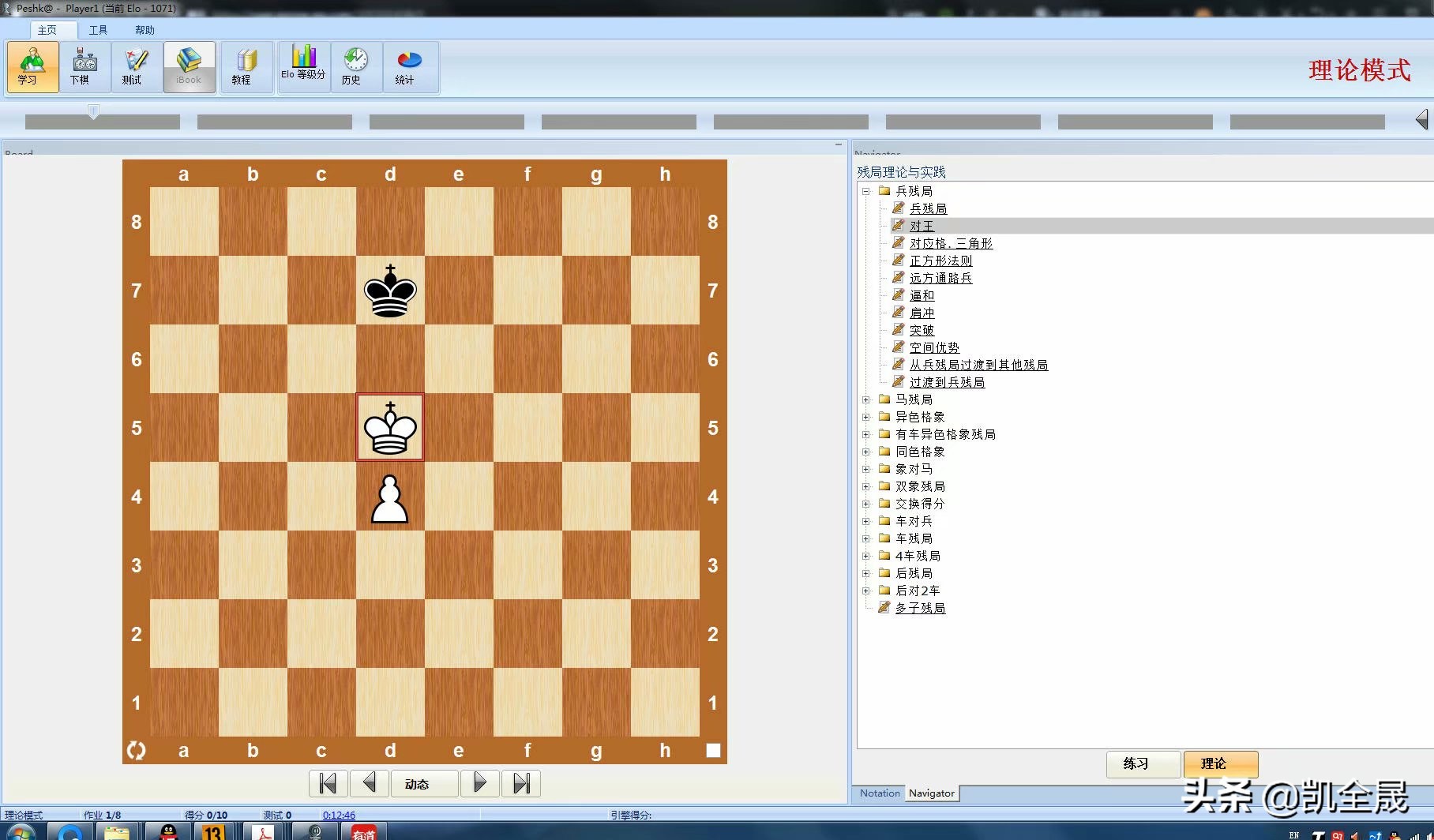The height and width of the screenshot is (840, 1434).
Task: Open the 教程 (Tutorial) icon
Action: pyautogui.click(x=246, y=66)
